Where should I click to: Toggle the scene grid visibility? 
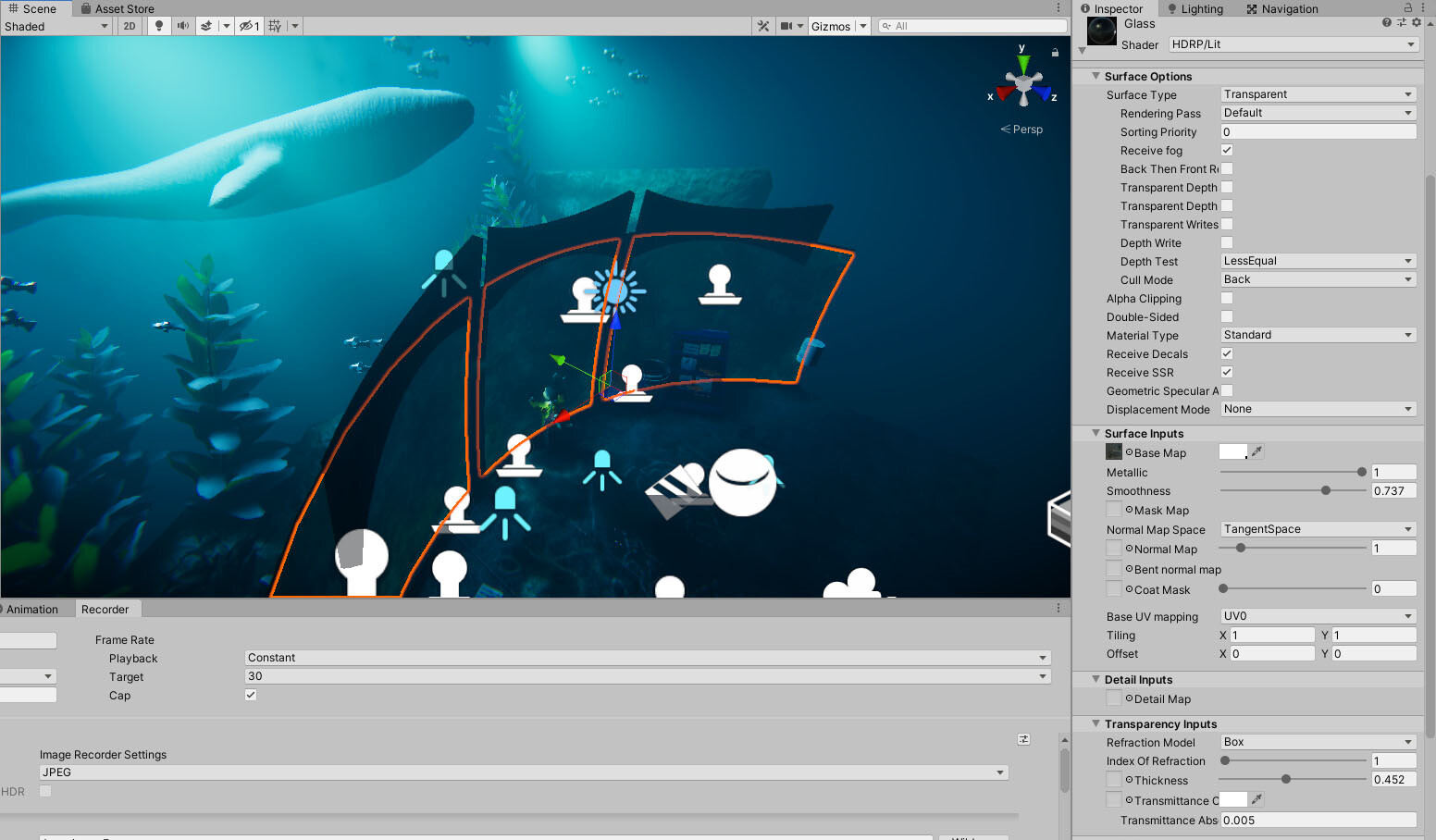point(276,26)
